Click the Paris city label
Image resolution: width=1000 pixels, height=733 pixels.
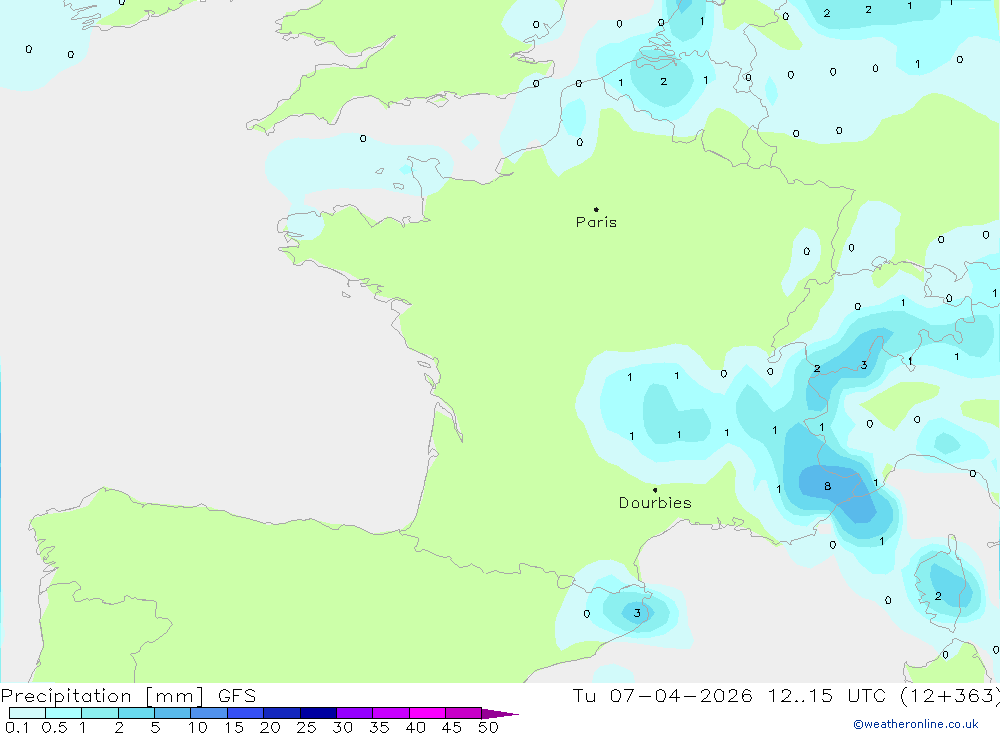[596, 222]
